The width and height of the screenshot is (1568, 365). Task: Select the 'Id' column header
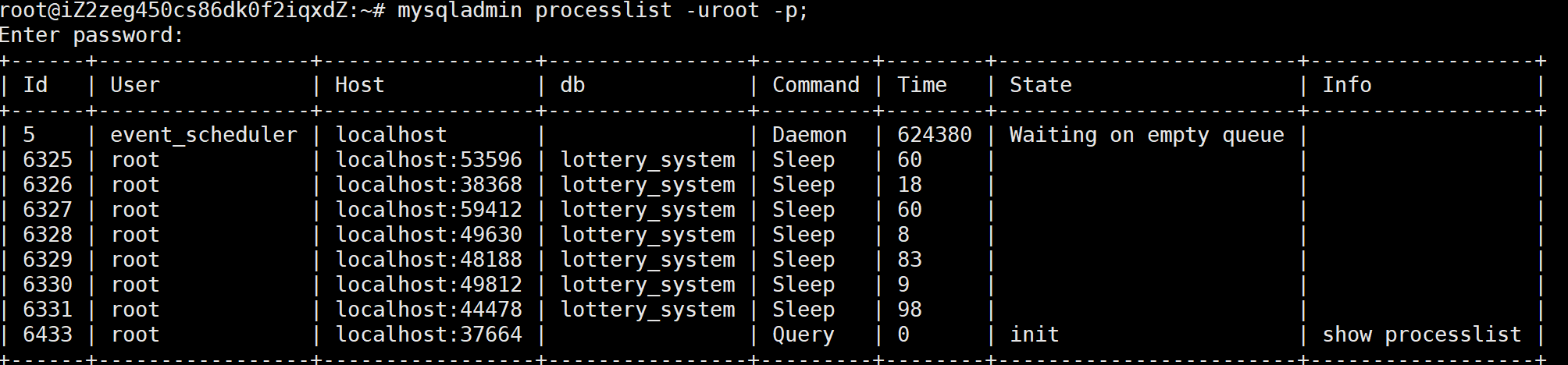point(35,84)
